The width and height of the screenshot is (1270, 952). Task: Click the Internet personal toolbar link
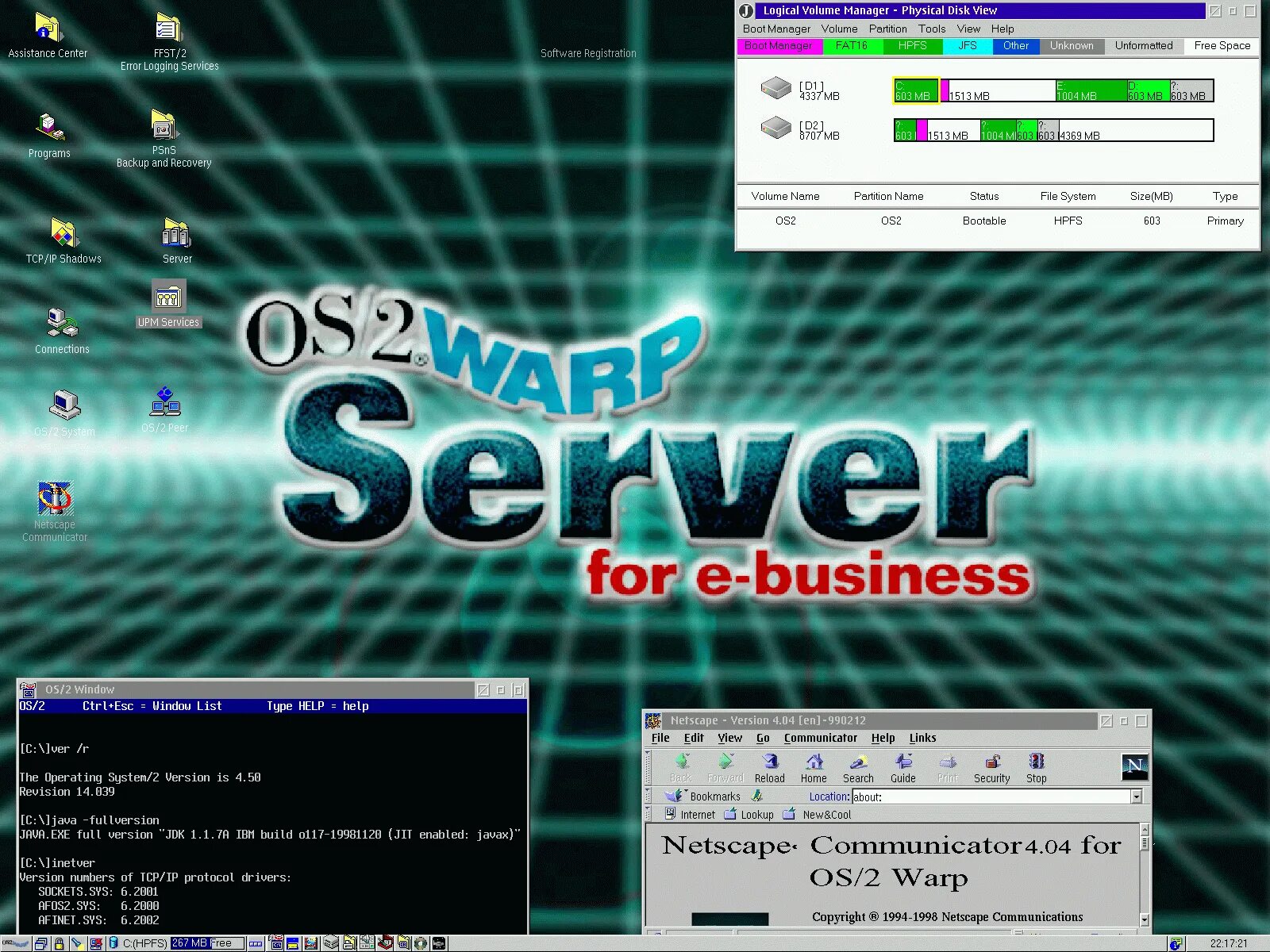690,814
